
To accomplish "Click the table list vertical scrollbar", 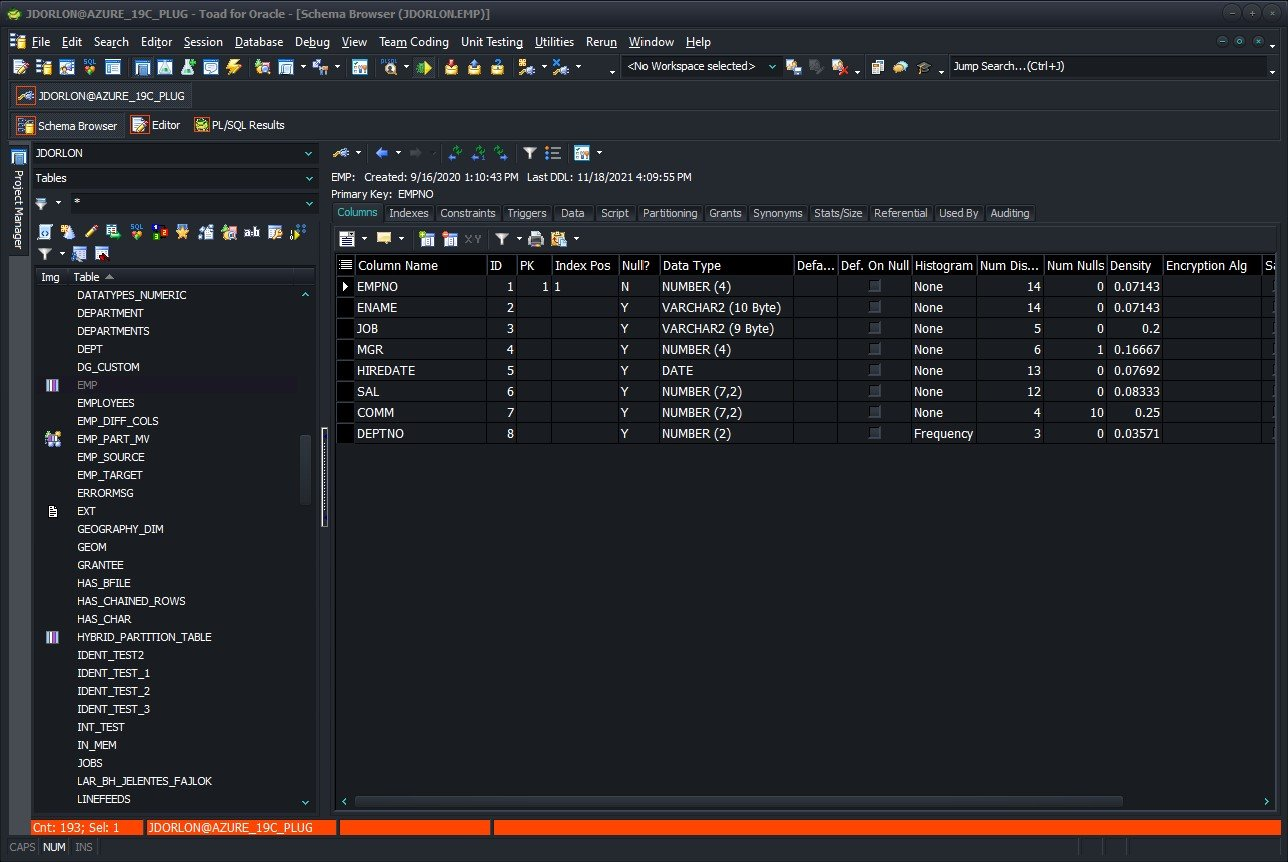I will pyautogui.click(x=306, y=470).
